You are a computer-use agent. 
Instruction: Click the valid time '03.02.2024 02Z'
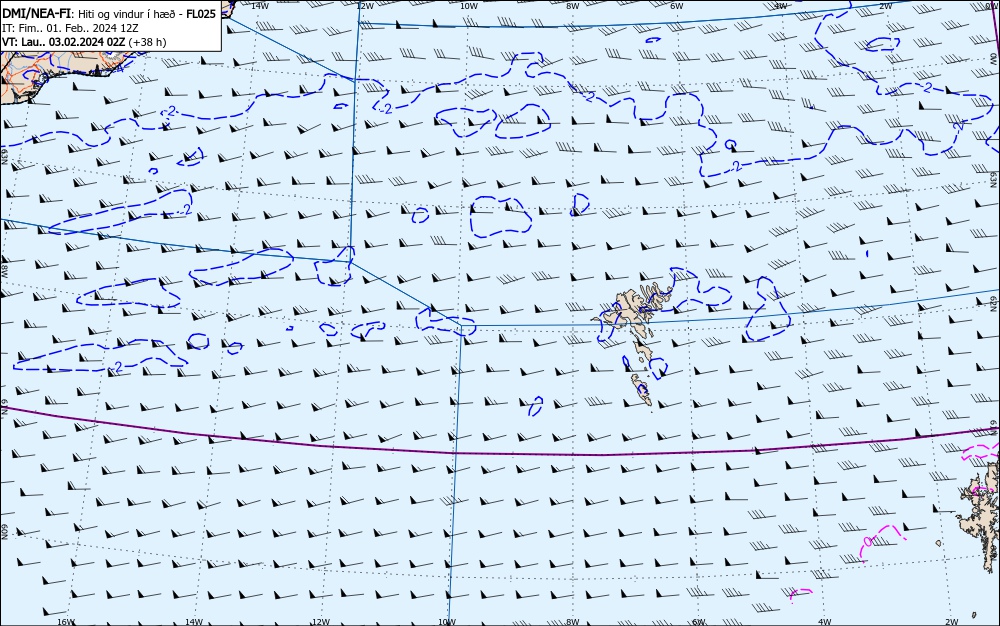(87, 42)
